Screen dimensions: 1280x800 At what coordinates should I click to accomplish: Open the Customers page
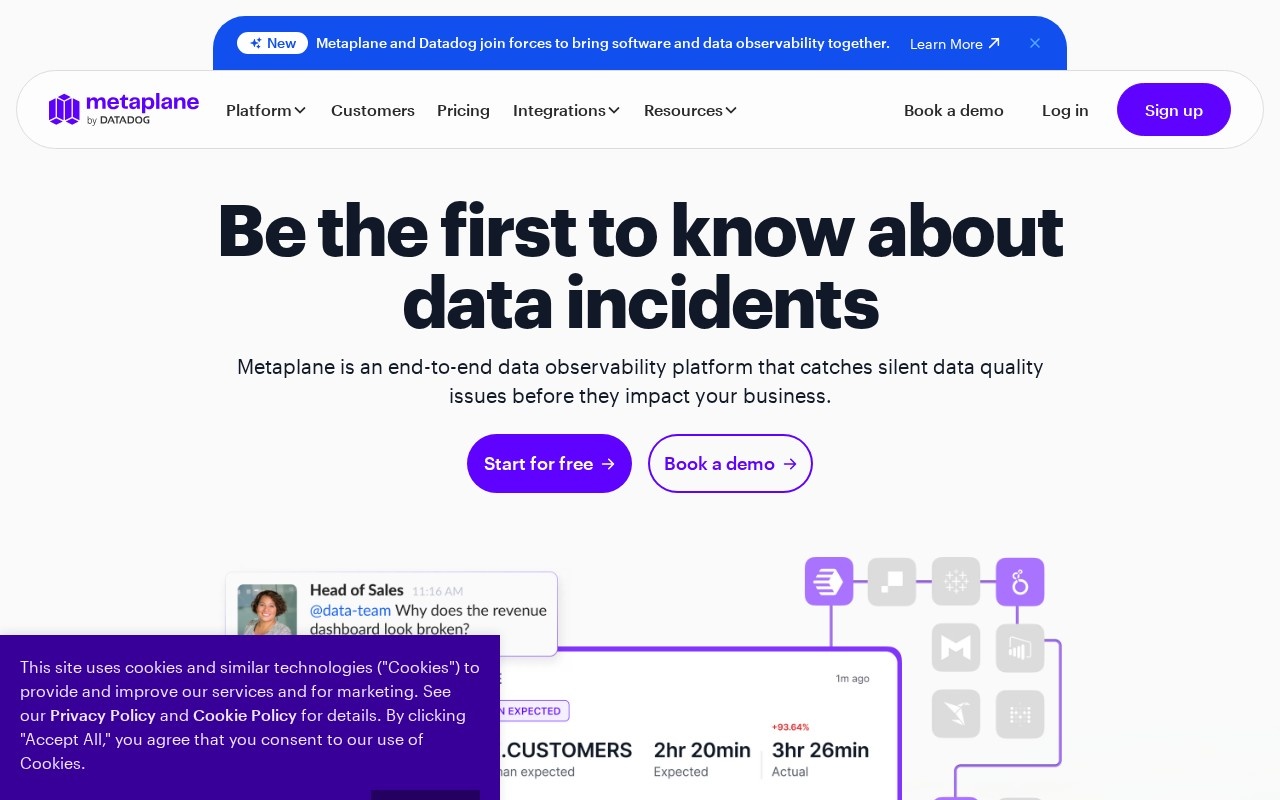point(373,110)
